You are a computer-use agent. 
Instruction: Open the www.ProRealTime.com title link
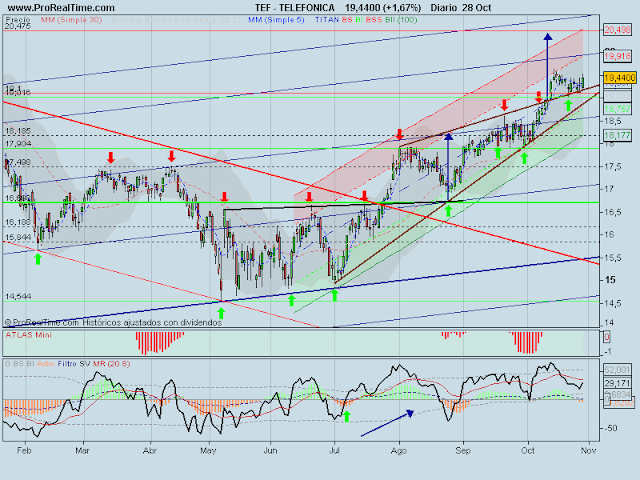click(x=61, y=8)
